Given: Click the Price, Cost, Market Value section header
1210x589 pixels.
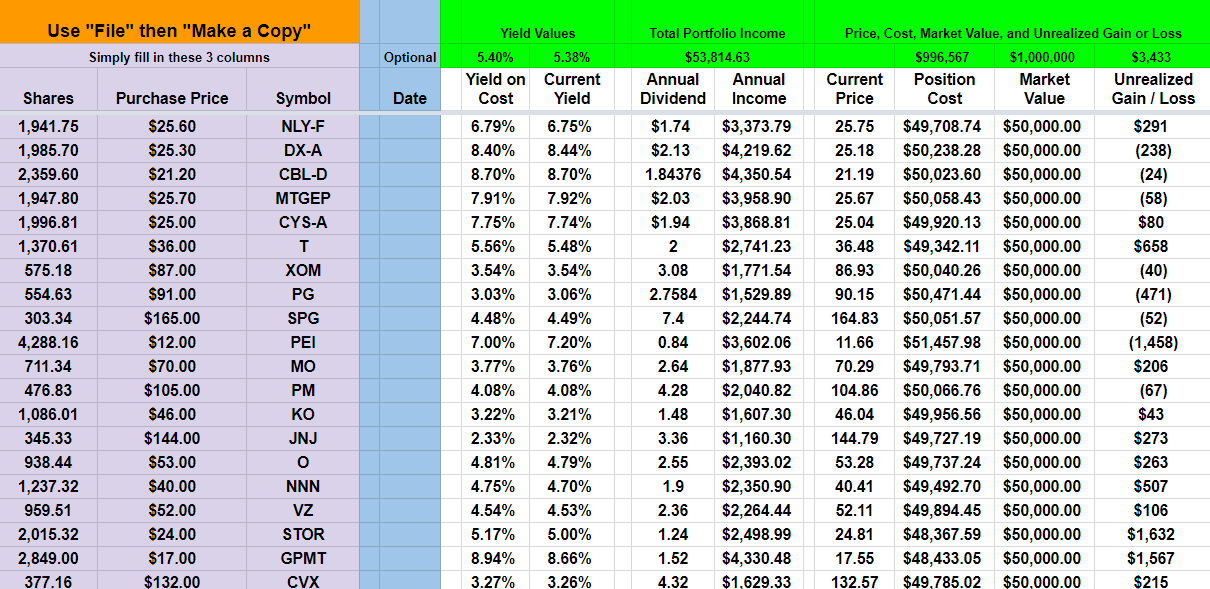Looking at the screenshot, I should click(x=1013, y=33).
